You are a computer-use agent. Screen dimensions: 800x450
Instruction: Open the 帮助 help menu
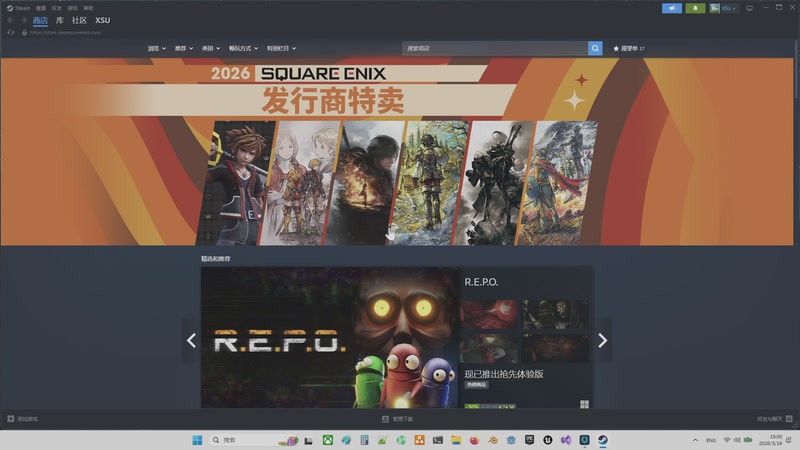pyautogui.click(x=88, y=8)
